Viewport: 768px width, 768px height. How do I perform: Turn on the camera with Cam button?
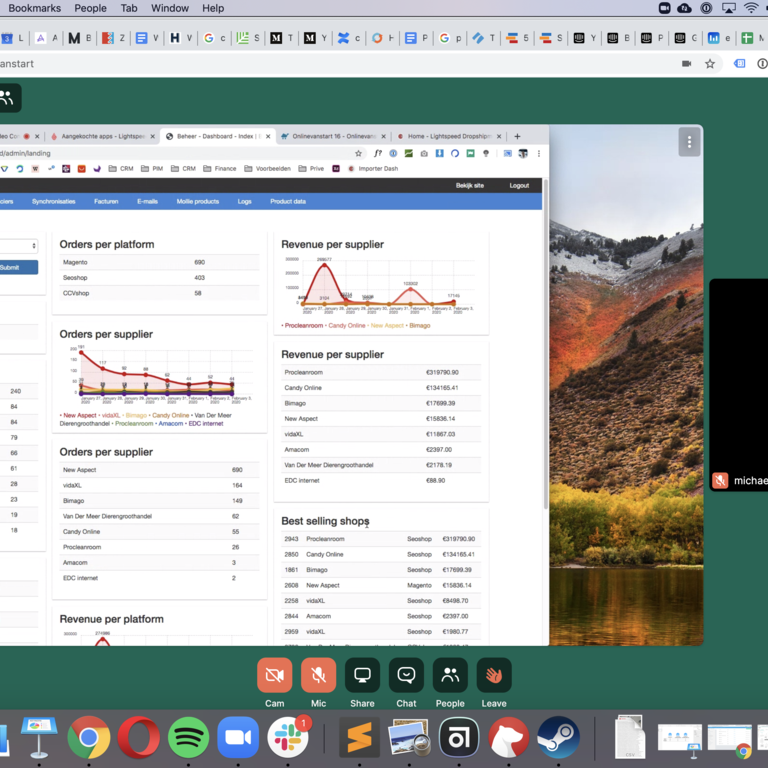pyautogui.click(x=274, y=676)
